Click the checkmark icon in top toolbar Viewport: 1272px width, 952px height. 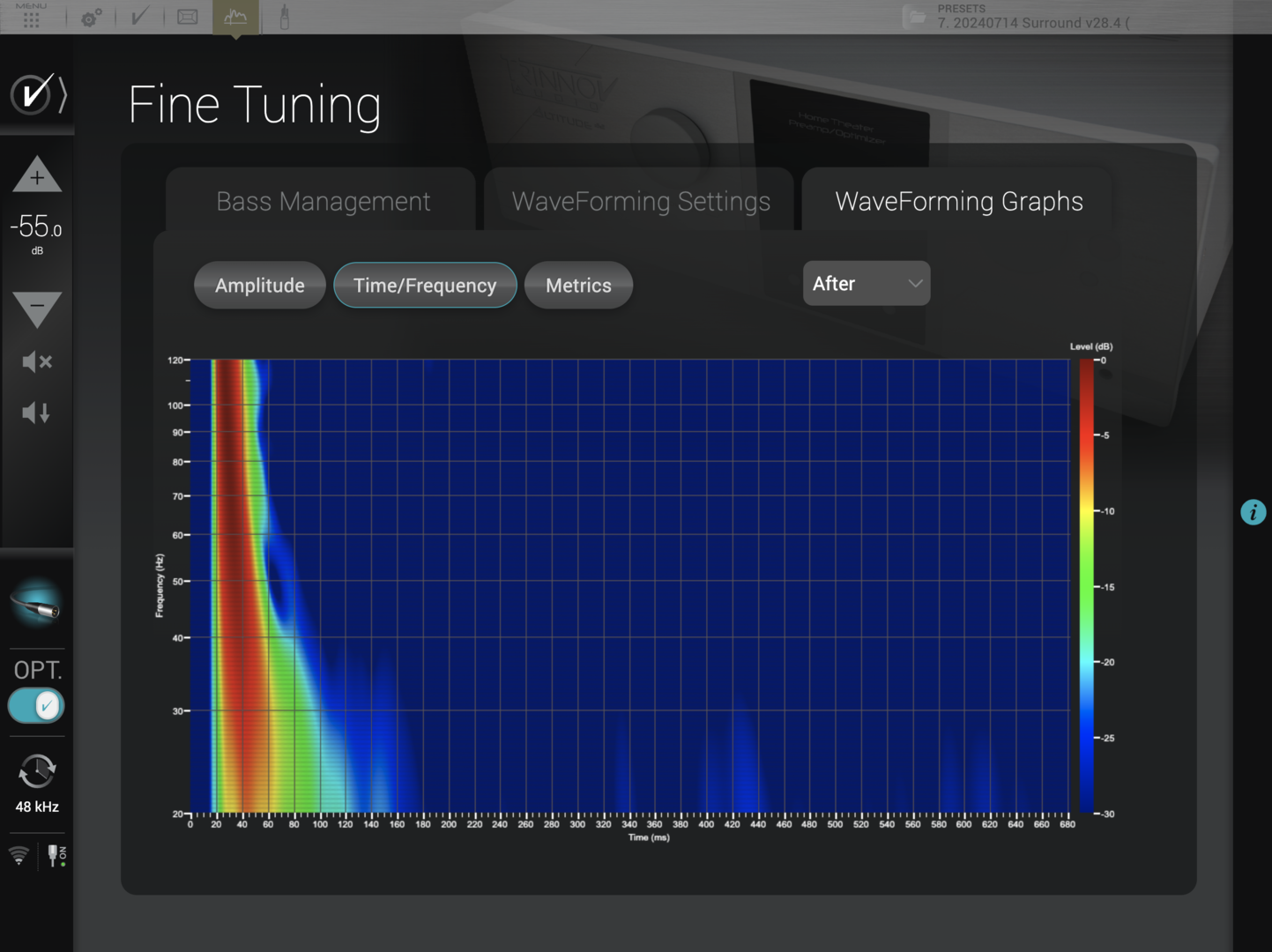tap(139, 17)
